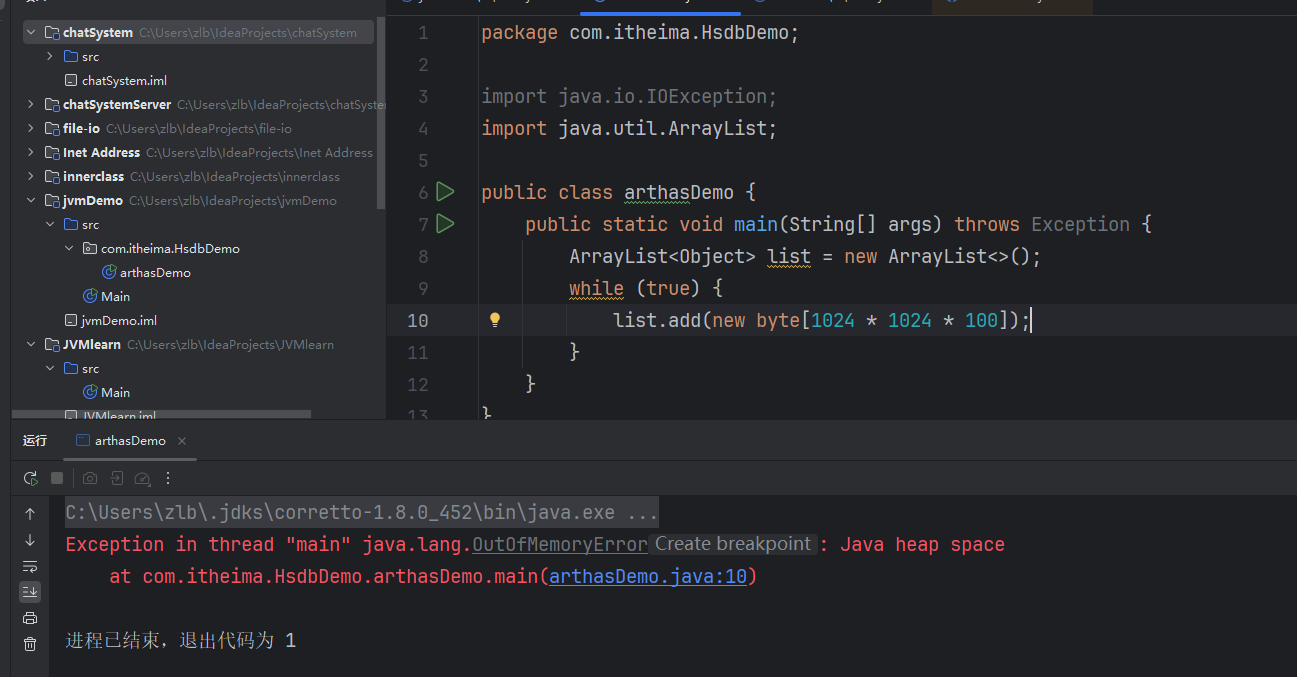Click the yellow light bulb on line 10

pos(494,320)
